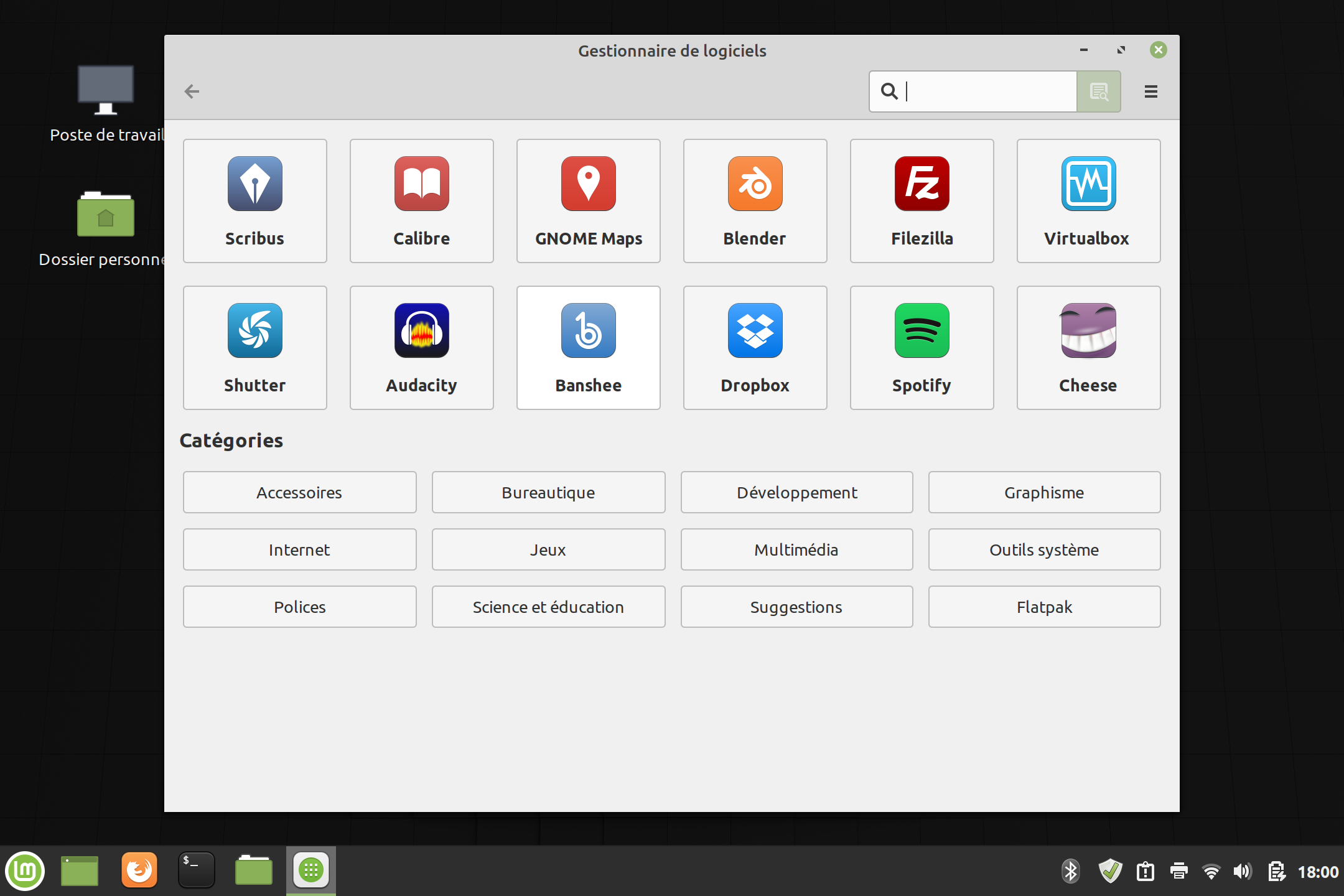This screenshot has width=1344, height=896.
Task: Click the battery power tray icon
Action: click(1276, 871)
